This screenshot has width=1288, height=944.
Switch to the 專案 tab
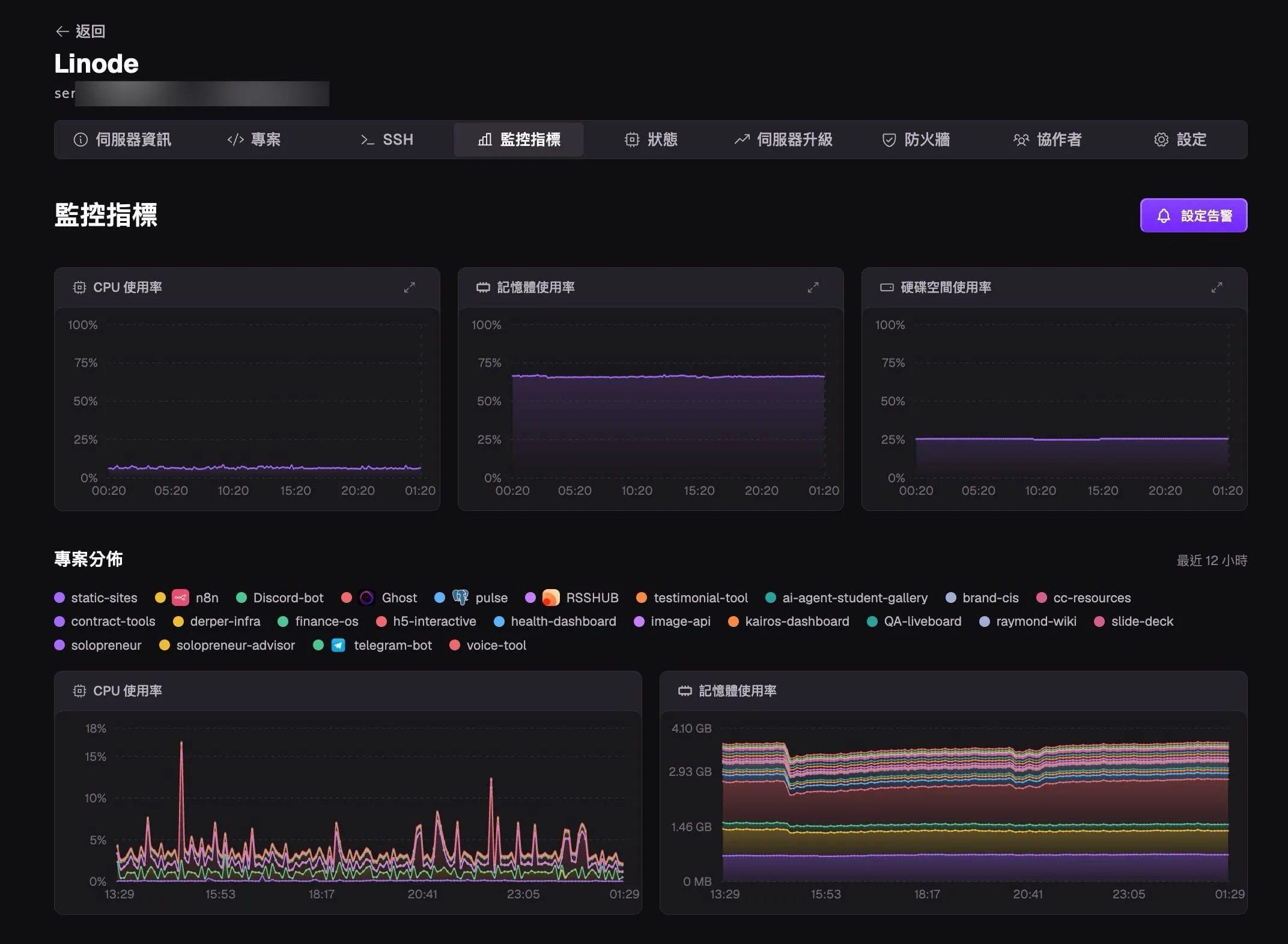tap(254, 139)
